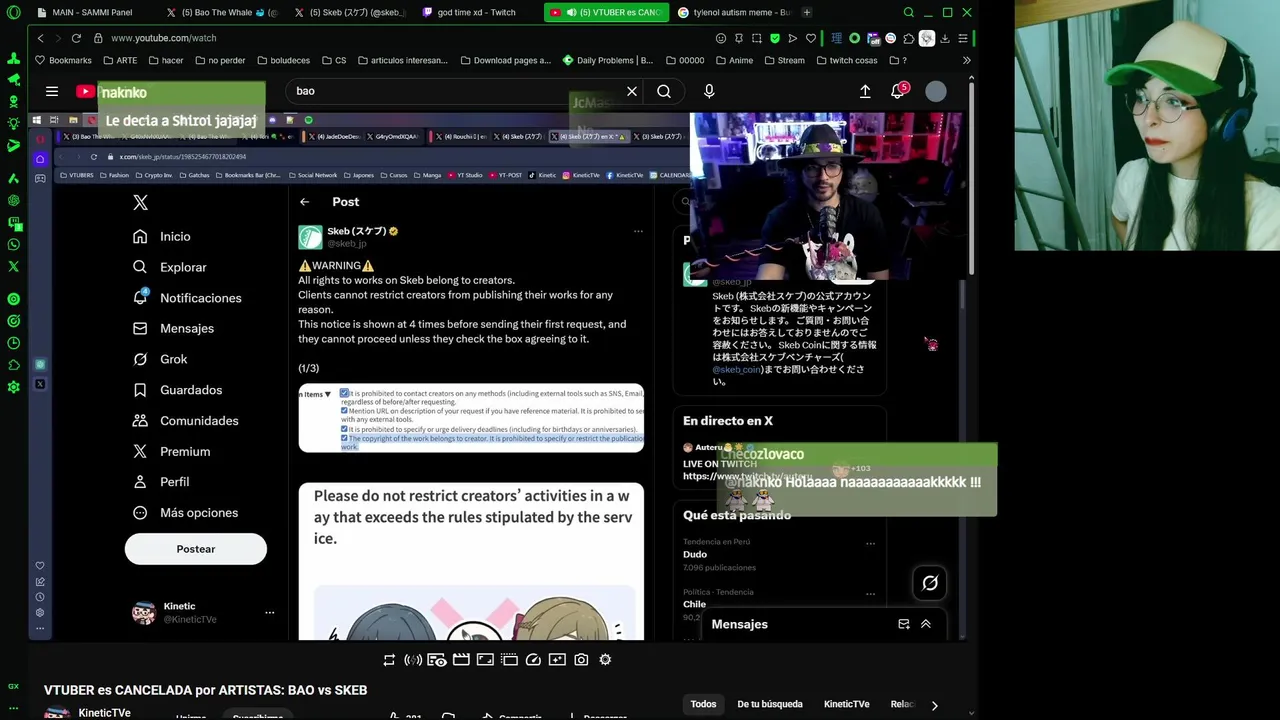Image resolution: width=1280 pixels, height=720 pixels.
Task: Click the YouTube search magnifier button
Action: (664, 91)
